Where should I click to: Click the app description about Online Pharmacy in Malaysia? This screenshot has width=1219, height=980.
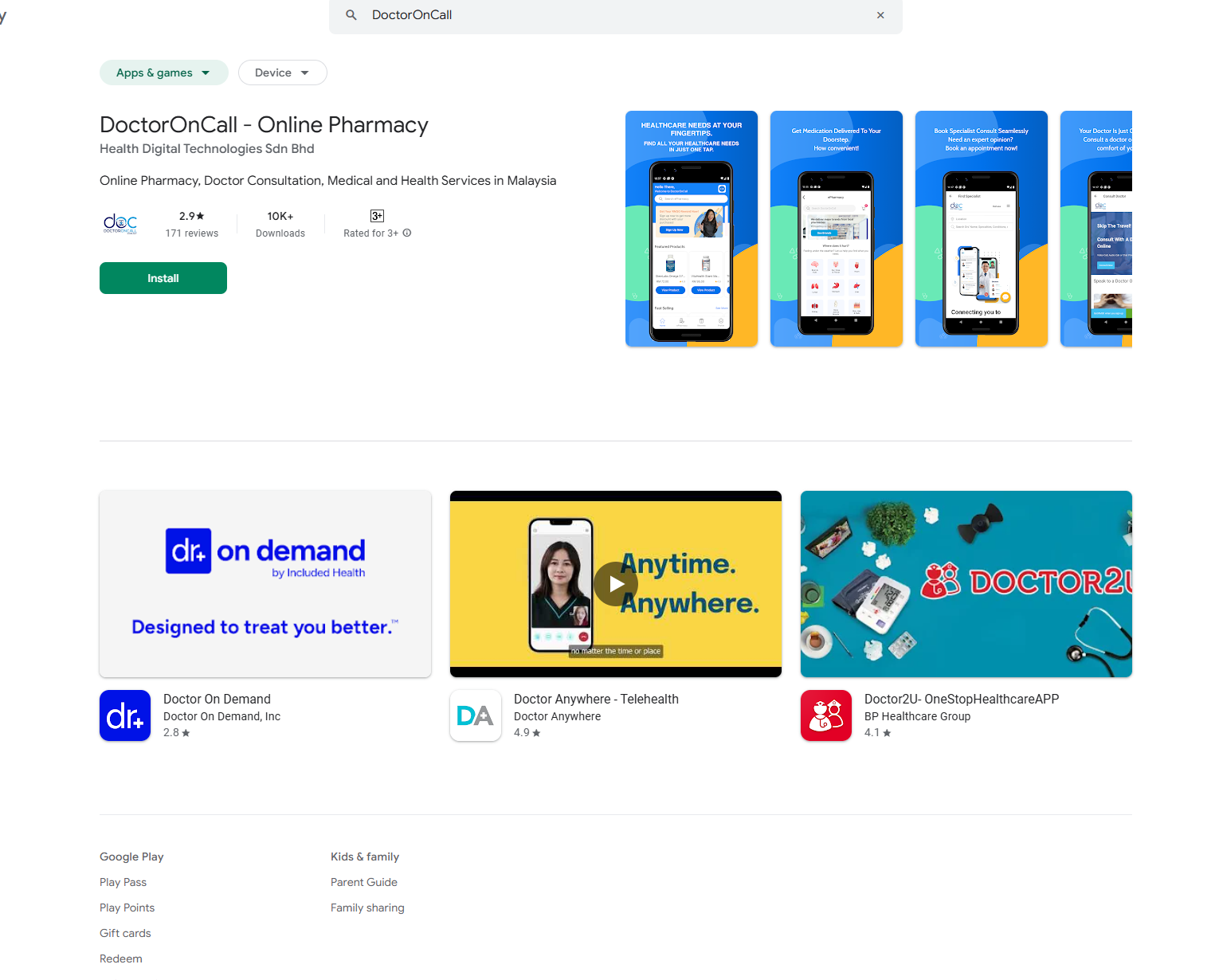pos(328,181)
